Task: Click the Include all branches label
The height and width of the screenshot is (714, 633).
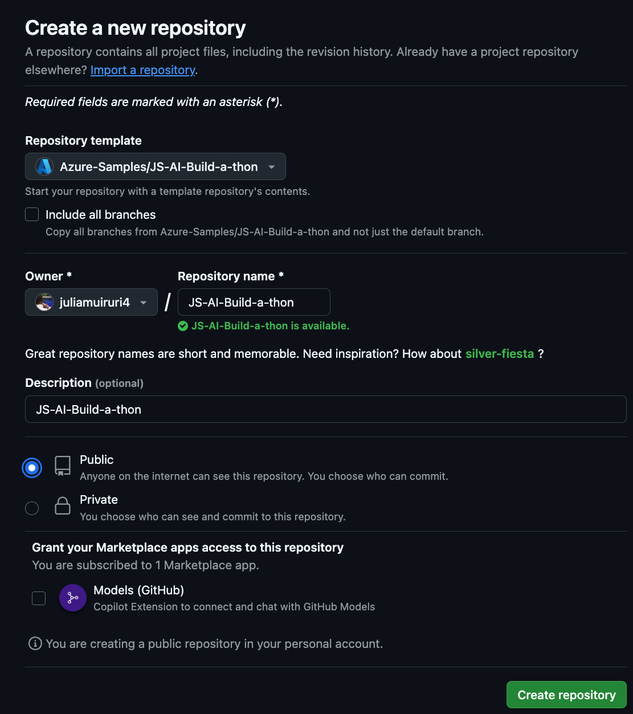Action: pyautogui.click(x=101, y=214)
